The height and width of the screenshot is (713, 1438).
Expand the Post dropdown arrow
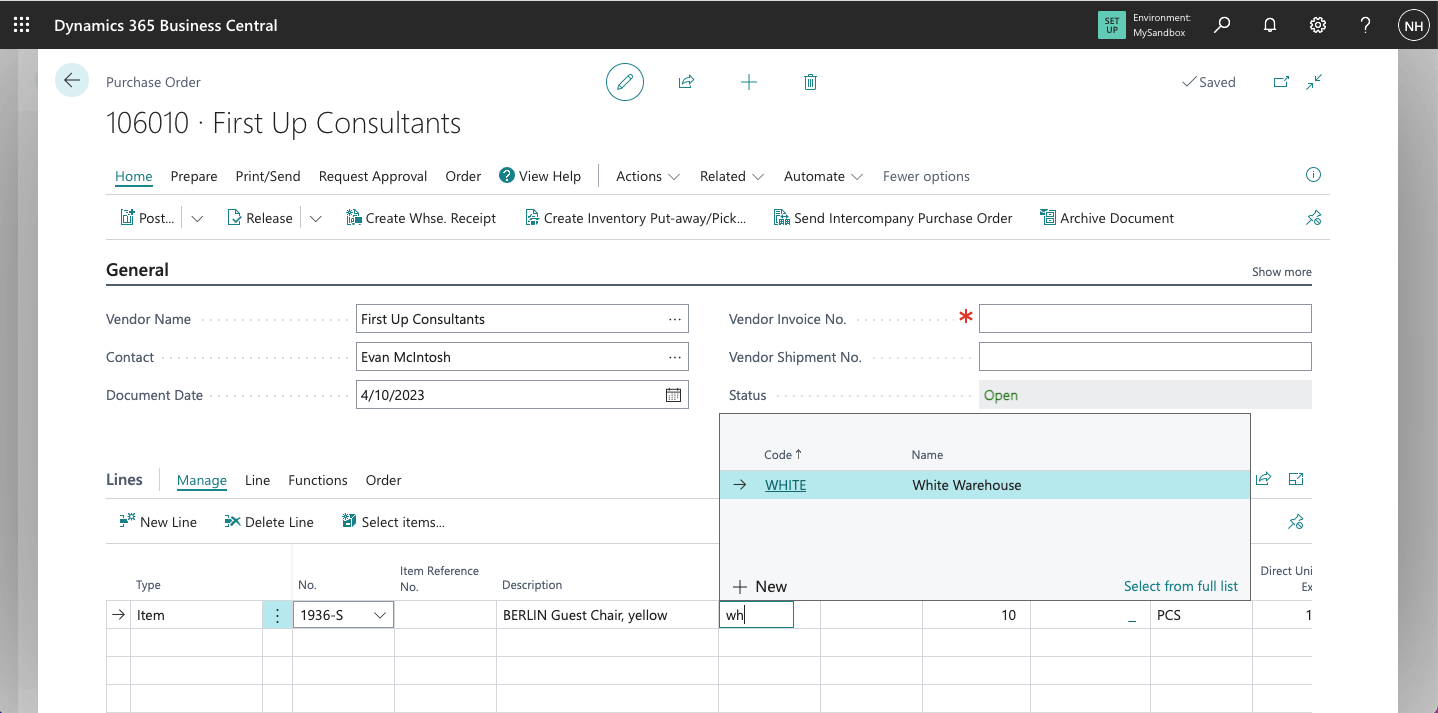[x=197, y=219]
